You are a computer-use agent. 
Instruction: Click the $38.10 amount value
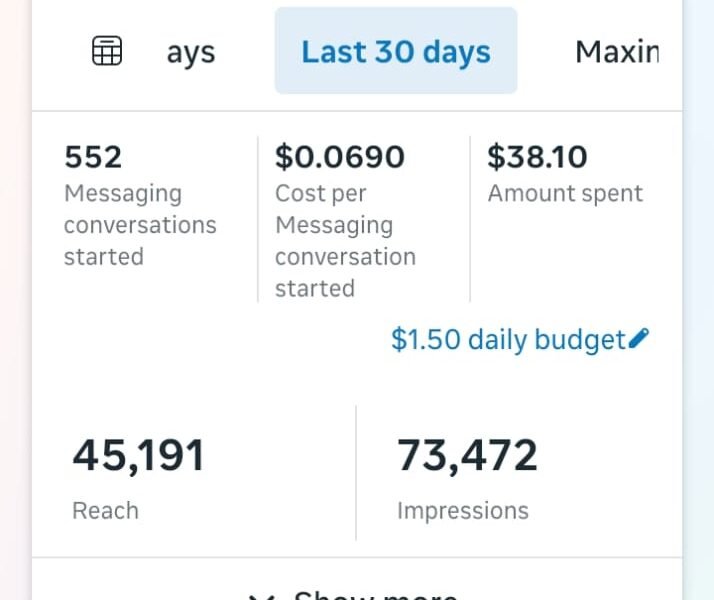tap(537, 157)
